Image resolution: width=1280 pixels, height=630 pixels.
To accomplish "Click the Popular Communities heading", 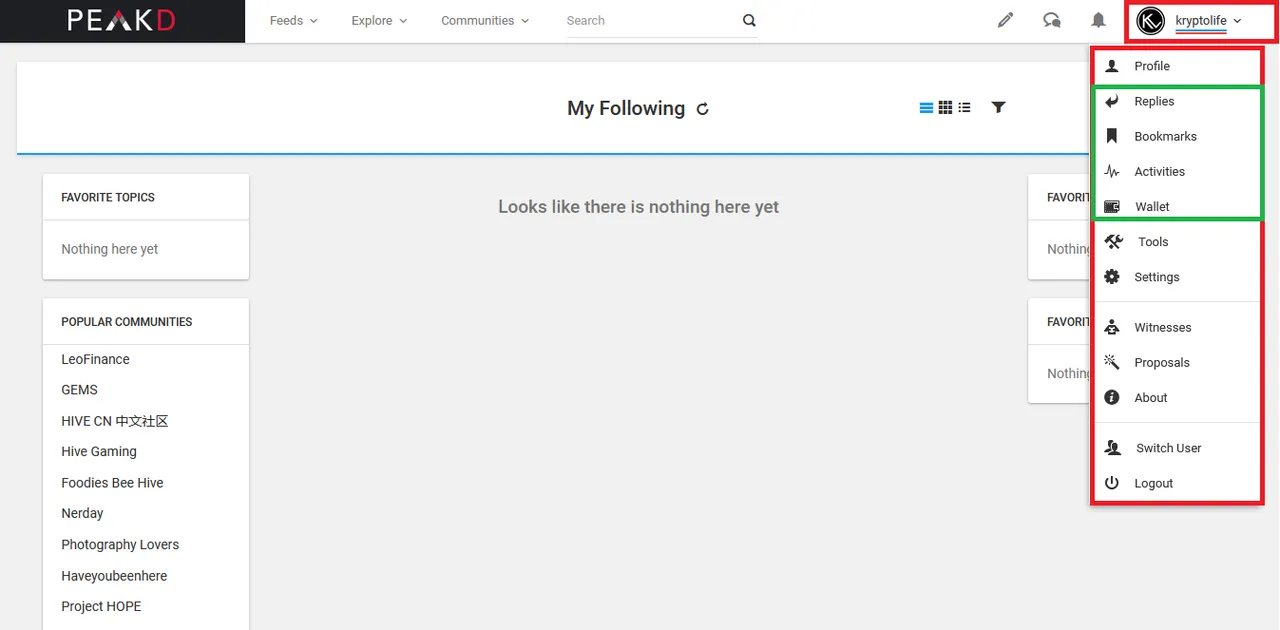I will point(127,322).
